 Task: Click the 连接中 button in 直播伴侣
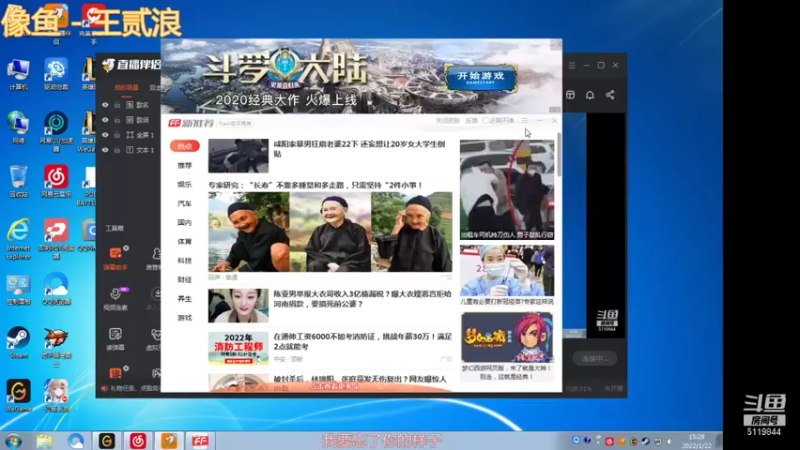coord(594,359)
